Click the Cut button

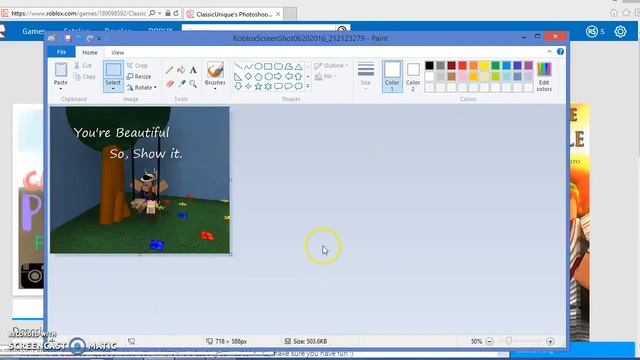pos(83,65)
